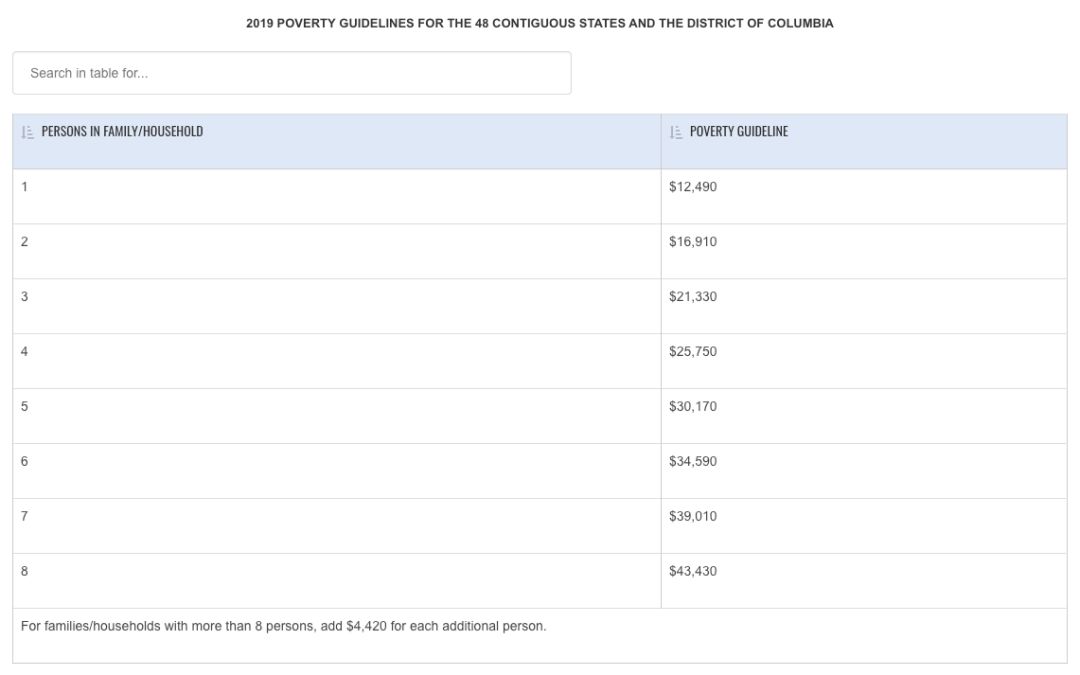Sort by the Persons in Family/Household header
The width and height of the screenshot is (1080, 675).
122,132
